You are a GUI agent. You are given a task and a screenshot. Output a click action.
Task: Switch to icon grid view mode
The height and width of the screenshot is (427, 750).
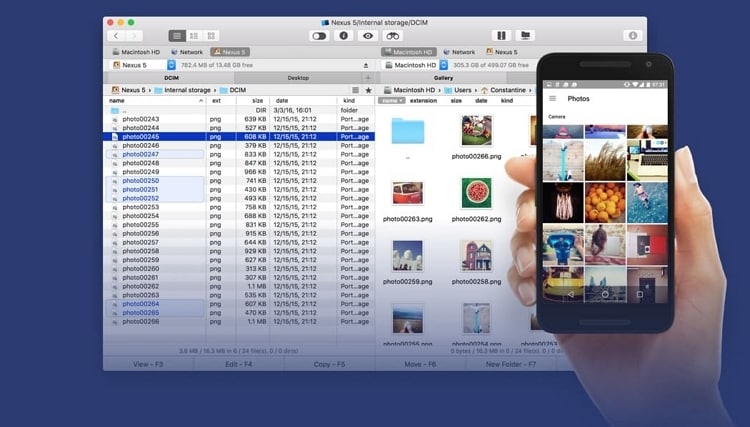coord(211,36)
